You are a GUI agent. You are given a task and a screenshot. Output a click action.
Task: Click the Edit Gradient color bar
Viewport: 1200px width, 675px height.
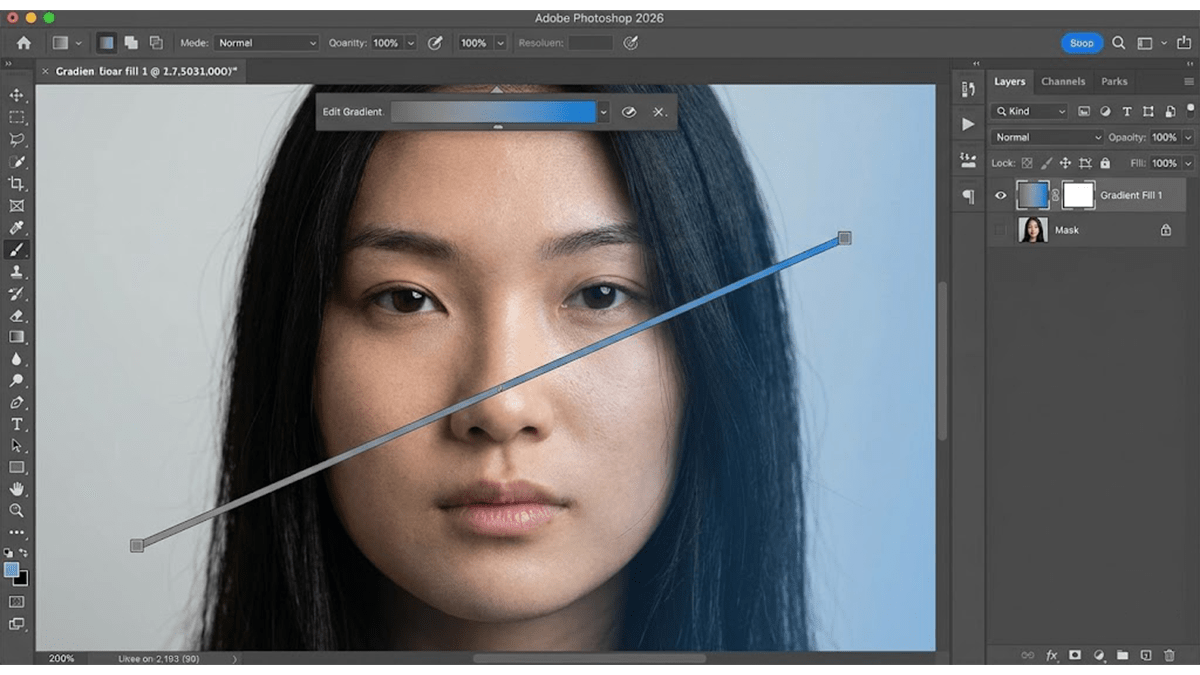tap(493, 112)
